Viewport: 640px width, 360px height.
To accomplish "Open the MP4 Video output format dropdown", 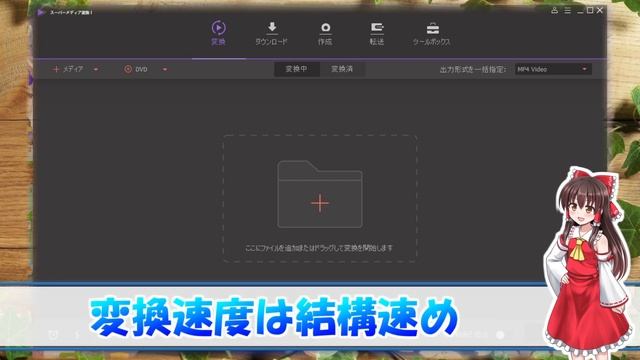I will coord(553,69).
